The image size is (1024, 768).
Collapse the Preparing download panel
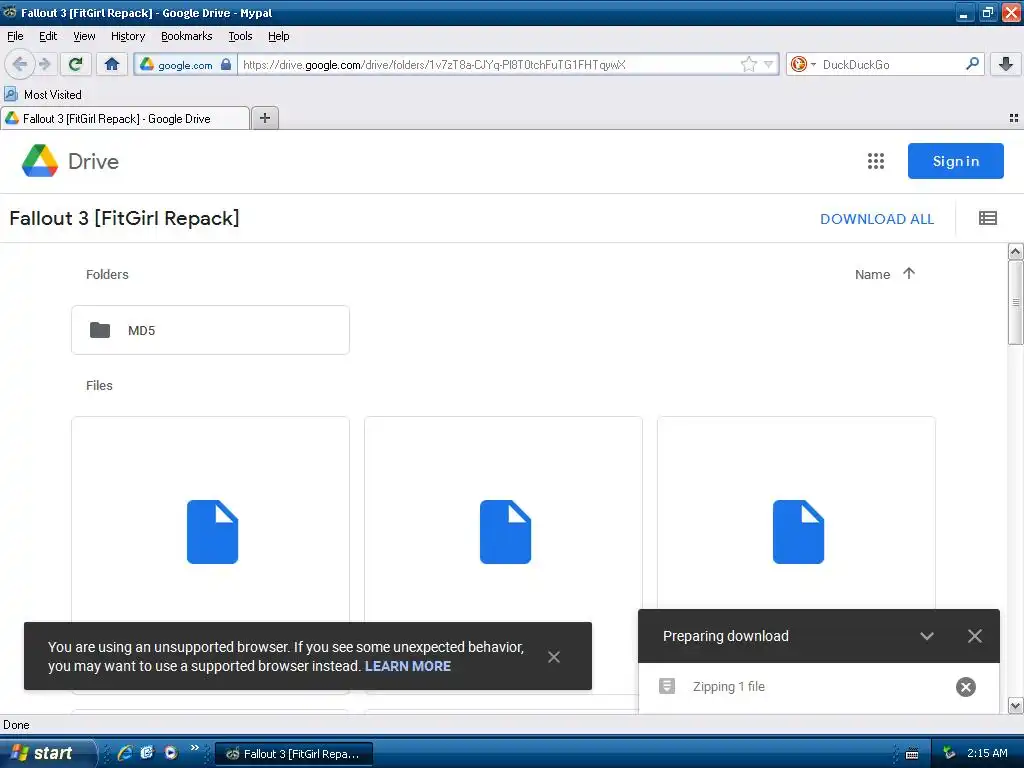(927, 636)
